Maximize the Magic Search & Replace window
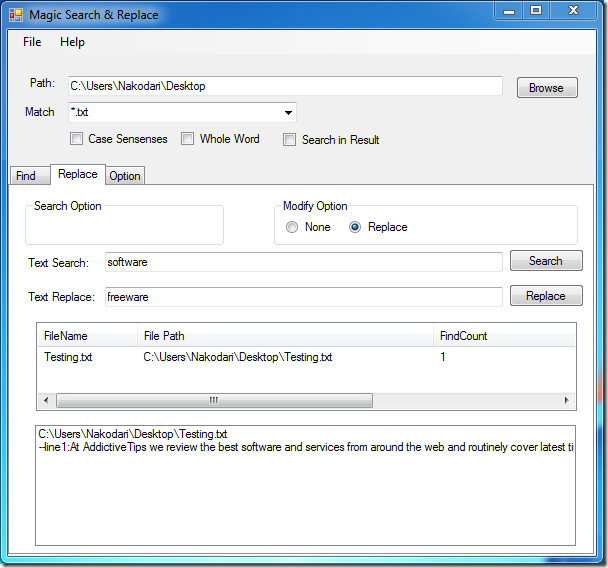 536,10
